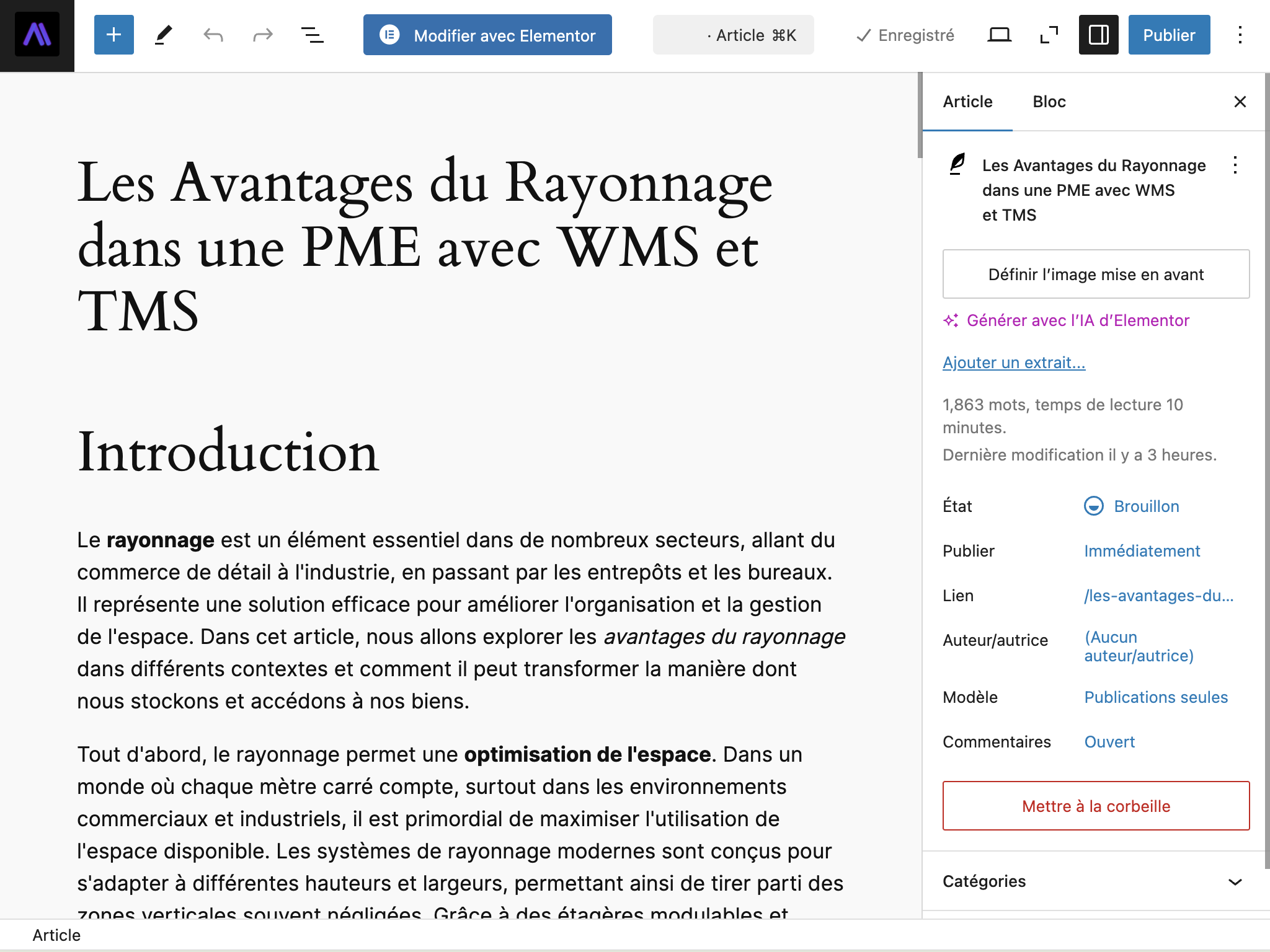The height and width of the screenshot is (952, 1270).
Task: Open the article actions three-dots menu
Action: tap(1235, 165)
